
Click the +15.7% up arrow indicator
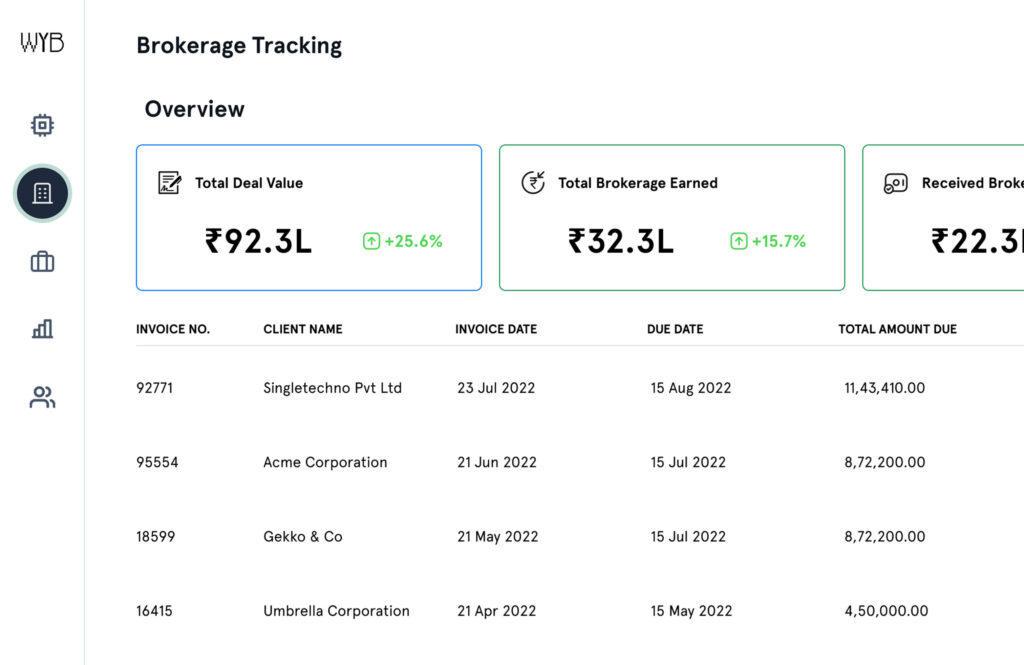(739, 241)
